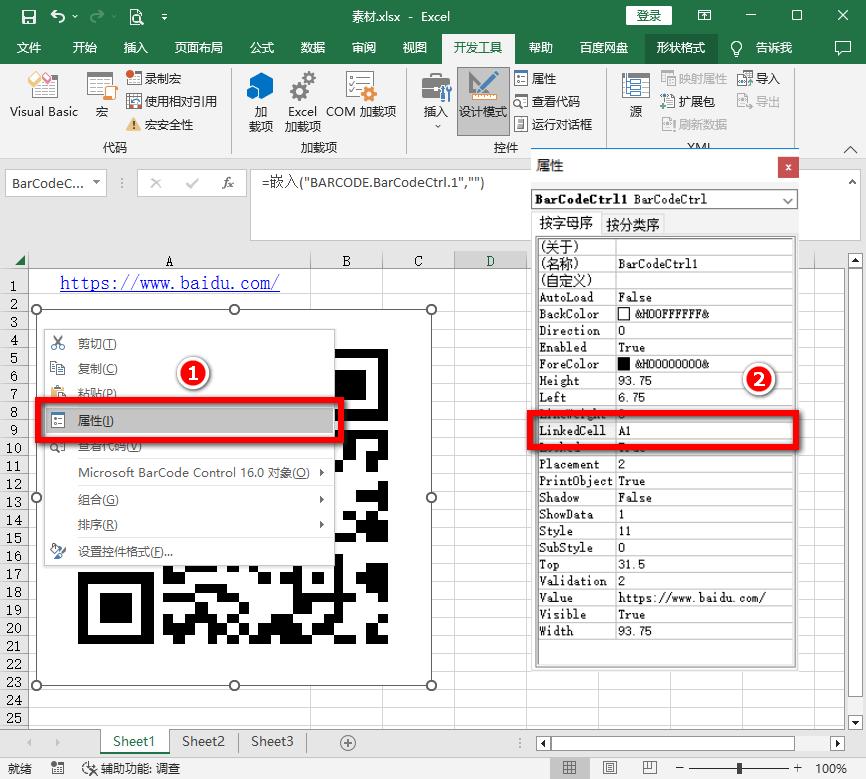Open Excel Add-ins dialog
866x779 pixels.
coord(303,102)
